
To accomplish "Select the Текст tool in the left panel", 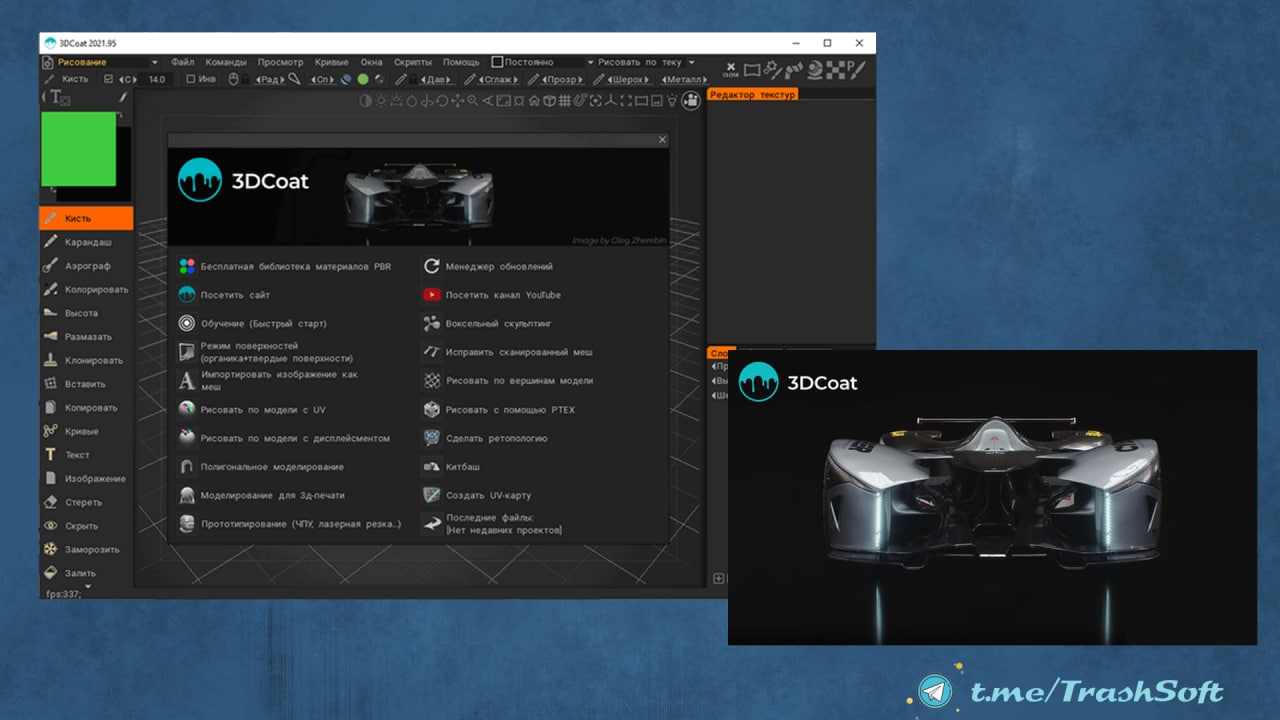I will (86, 455).
